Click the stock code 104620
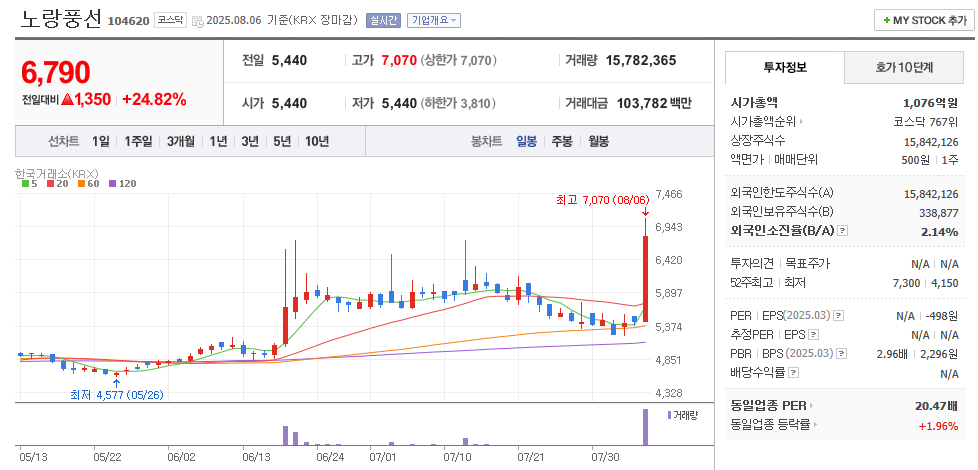 128,21
